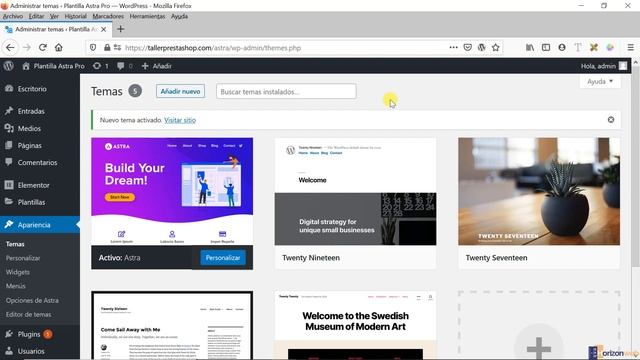Click the tracking protection shield icon
This screenshot has width=640, height=360.
click(x=93, y=48)
